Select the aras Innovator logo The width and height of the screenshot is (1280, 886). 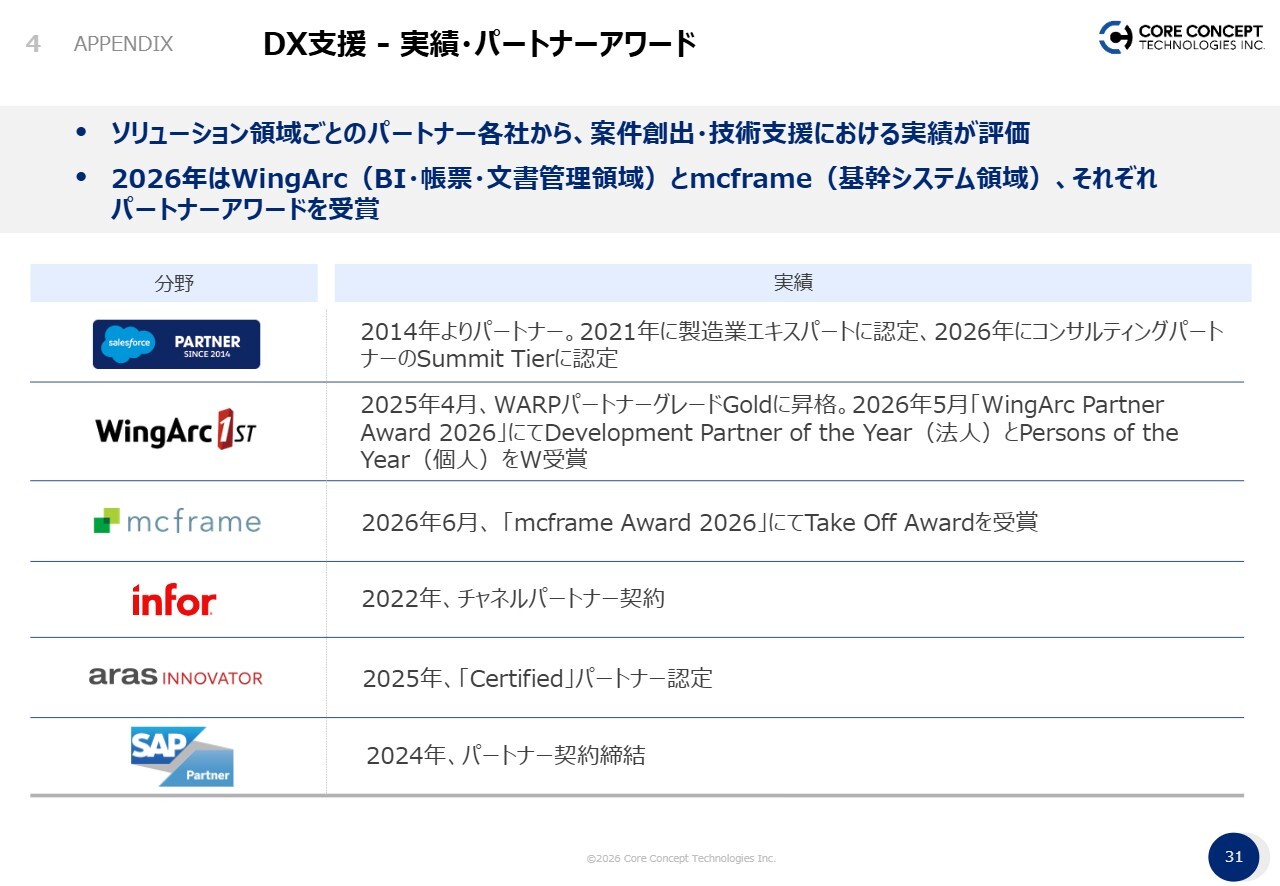(176, 677)
